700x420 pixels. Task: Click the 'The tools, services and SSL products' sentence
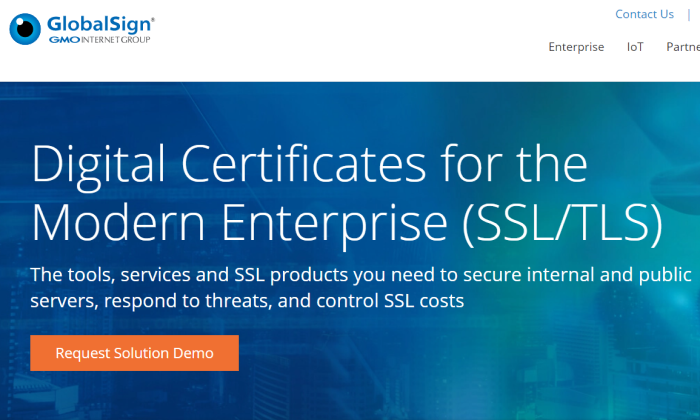(361, 275)
